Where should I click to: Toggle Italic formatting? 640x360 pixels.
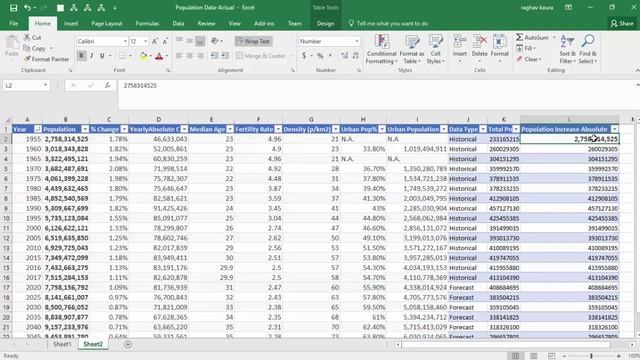point(92,56)
